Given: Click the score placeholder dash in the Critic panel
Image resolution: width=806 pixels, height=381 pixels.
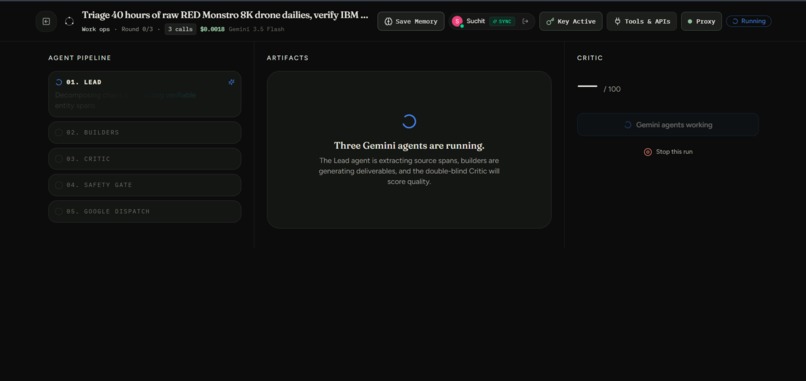Looking at the screenshot, I should [588, 86].
